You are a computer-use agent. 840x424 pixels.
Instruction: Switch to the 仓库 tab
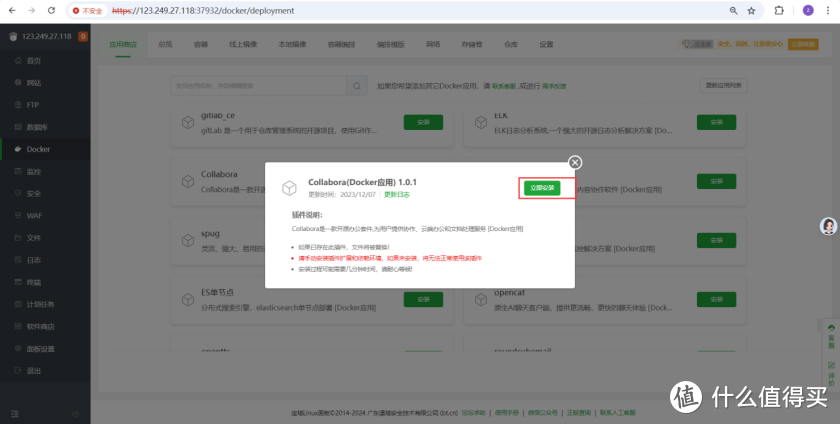[511, 44]
